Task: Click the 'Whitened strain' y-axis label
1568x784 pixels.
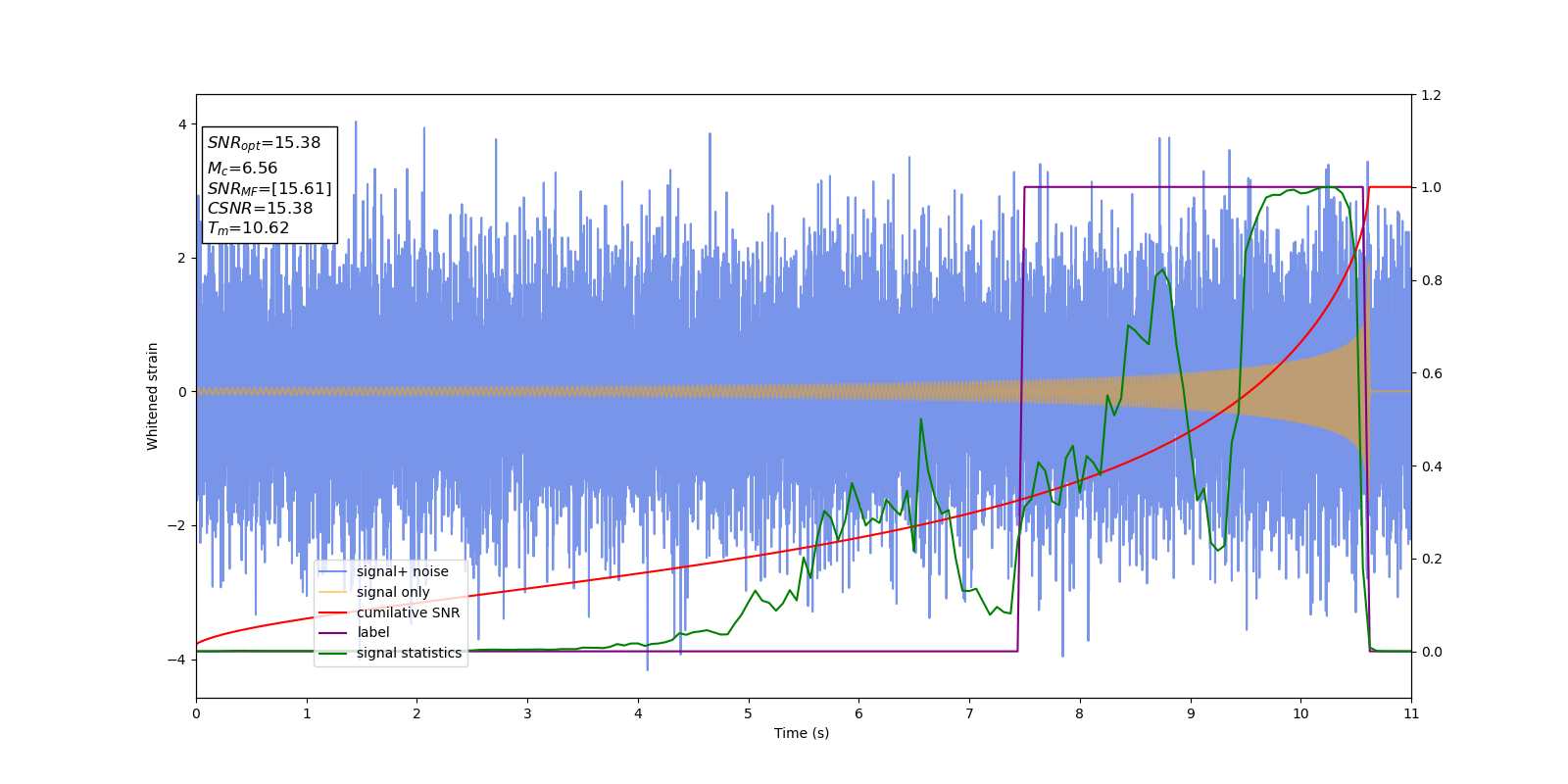Action: click(153, 396)
